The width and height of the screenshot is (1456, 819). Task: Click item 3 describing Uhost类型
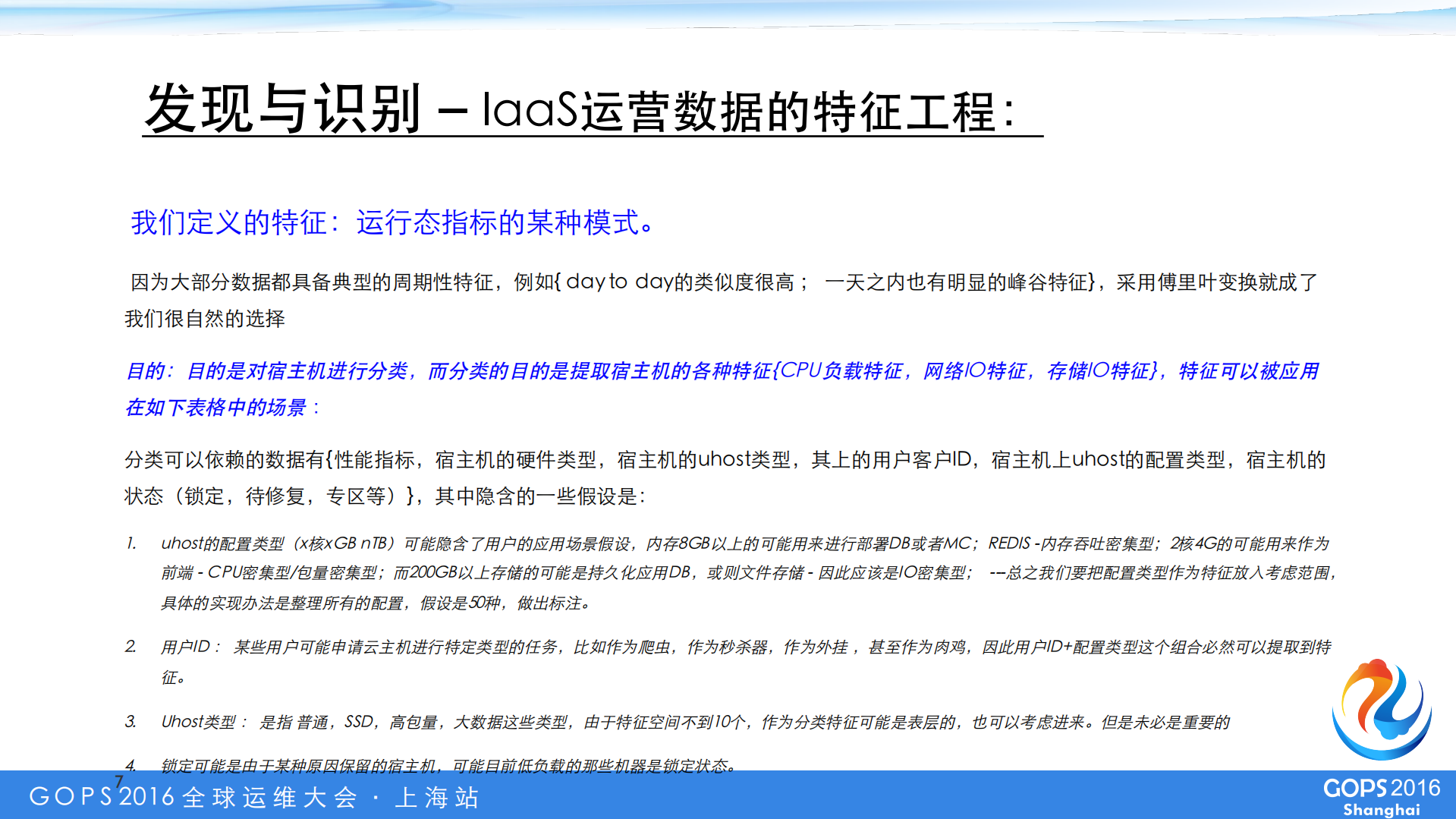coord(531,722)
